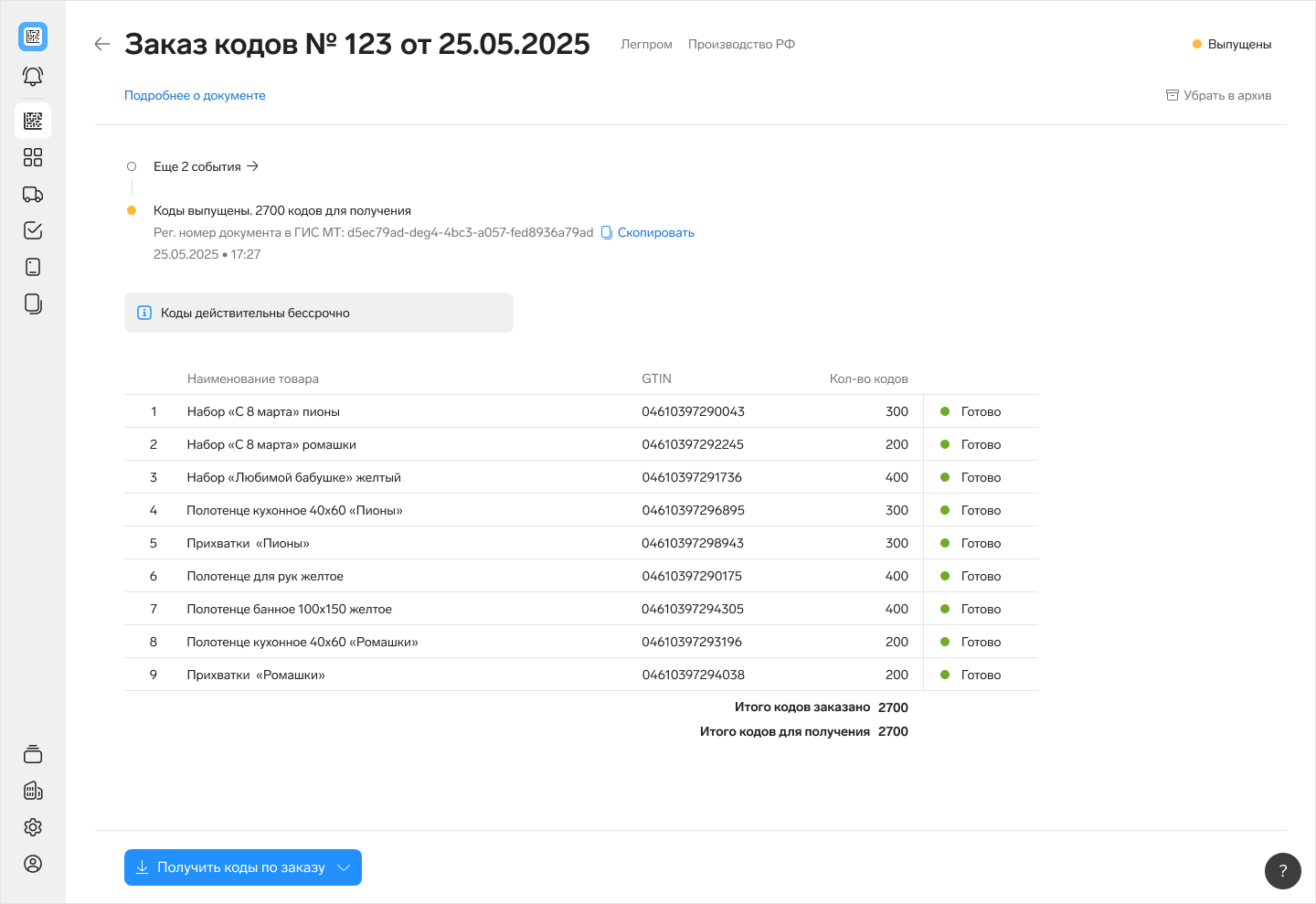Image resolution: width=1316 pixels, height=904 pixels.
Task: Open 'Подробнее о документе' link
Action: tap(195, 95)
